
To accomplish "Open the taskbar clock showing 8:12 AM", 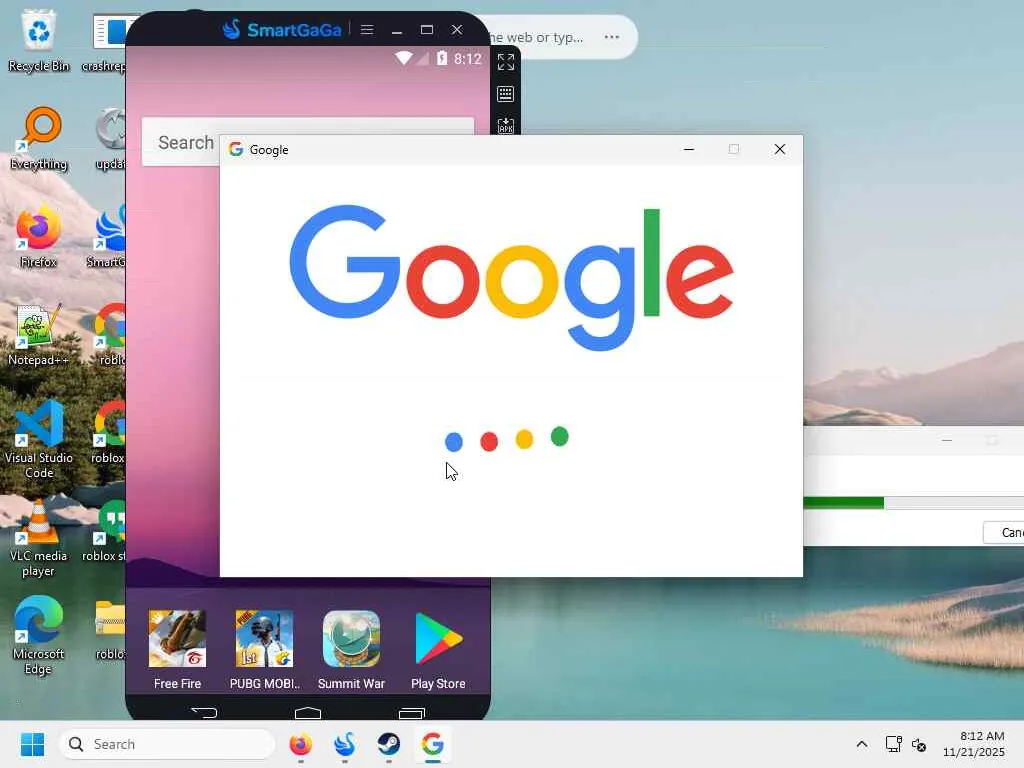I will (974, 744).
